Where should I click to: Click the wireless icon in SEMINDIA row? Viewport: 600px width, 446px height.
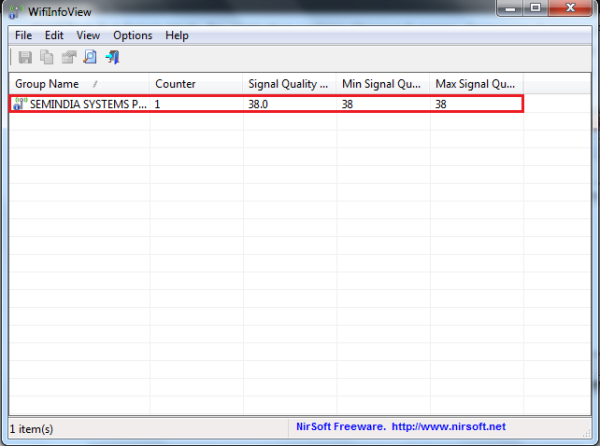point(20,104)
